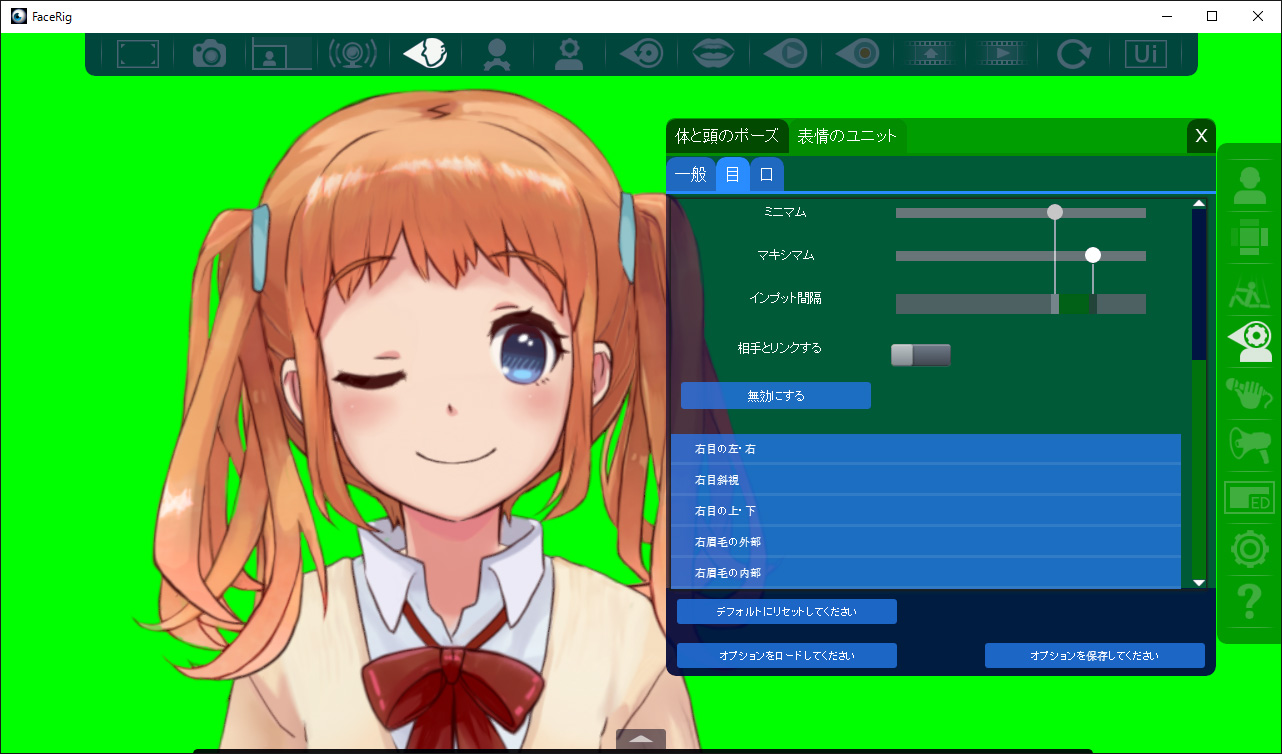This screenshot has height=754, width=1282.
Task: Click オプションをロードしてください button
Action: click(787, 656)
